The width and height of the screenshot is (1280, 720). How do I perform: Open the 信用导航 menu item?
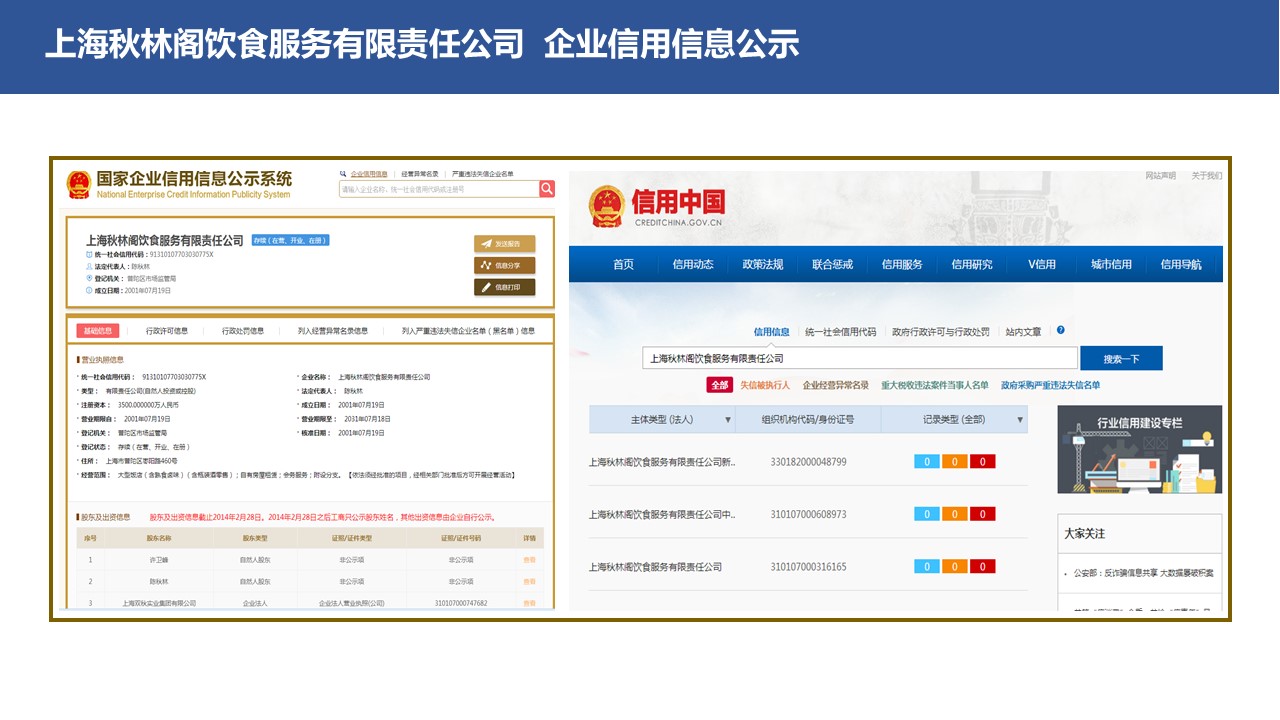(1181, 265)
